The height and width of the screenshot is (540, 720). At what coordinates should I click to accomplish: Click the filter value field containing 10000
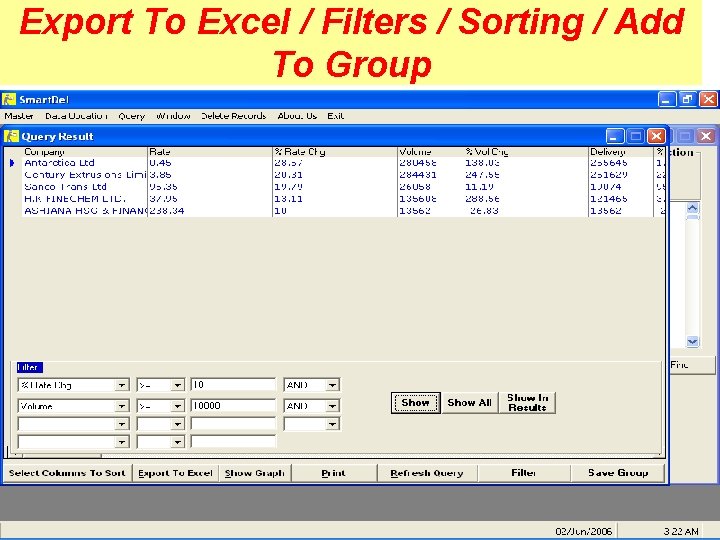click(x=233, y=406)
